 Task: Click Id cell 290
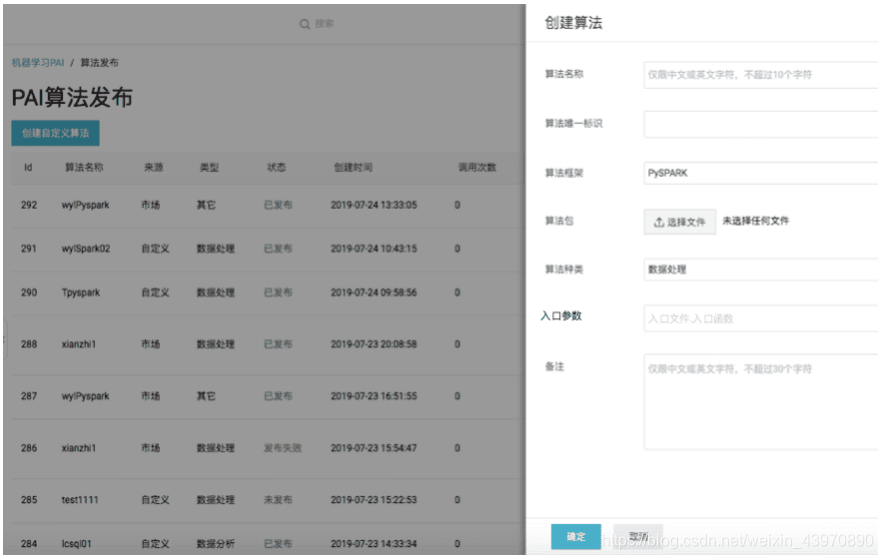[x=29, y=293]
